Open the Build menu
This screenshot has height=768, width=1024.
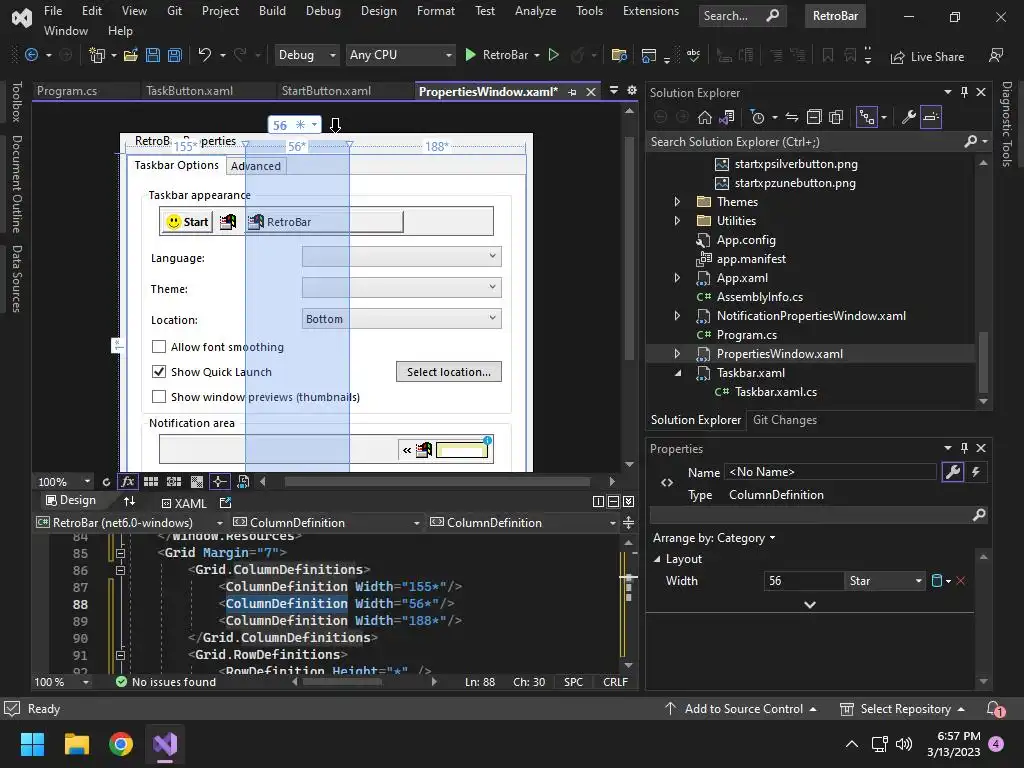coord(272,11)
